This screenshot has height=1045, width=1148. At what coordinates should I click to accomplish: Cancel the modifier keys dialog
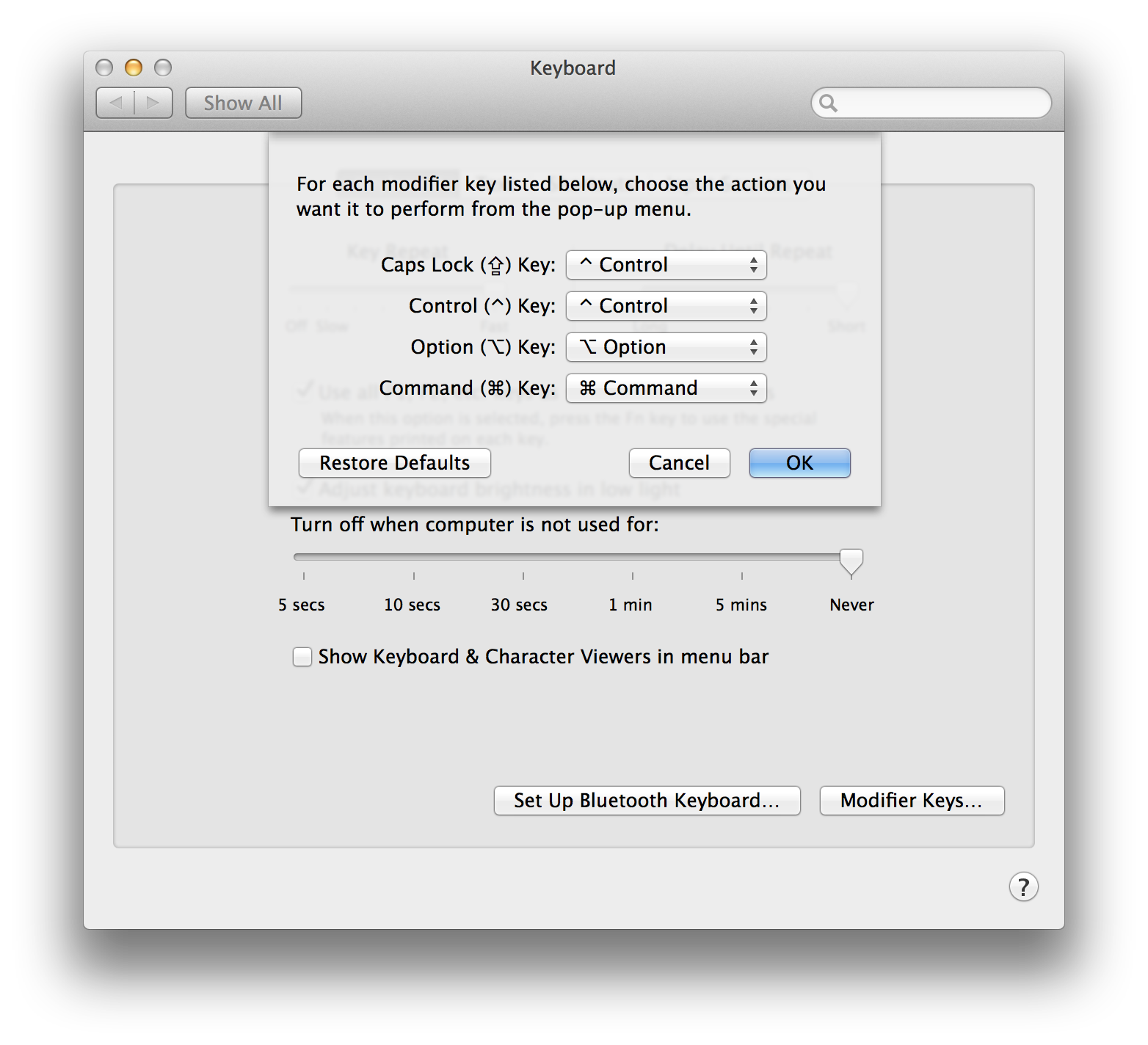pos(679,463)
